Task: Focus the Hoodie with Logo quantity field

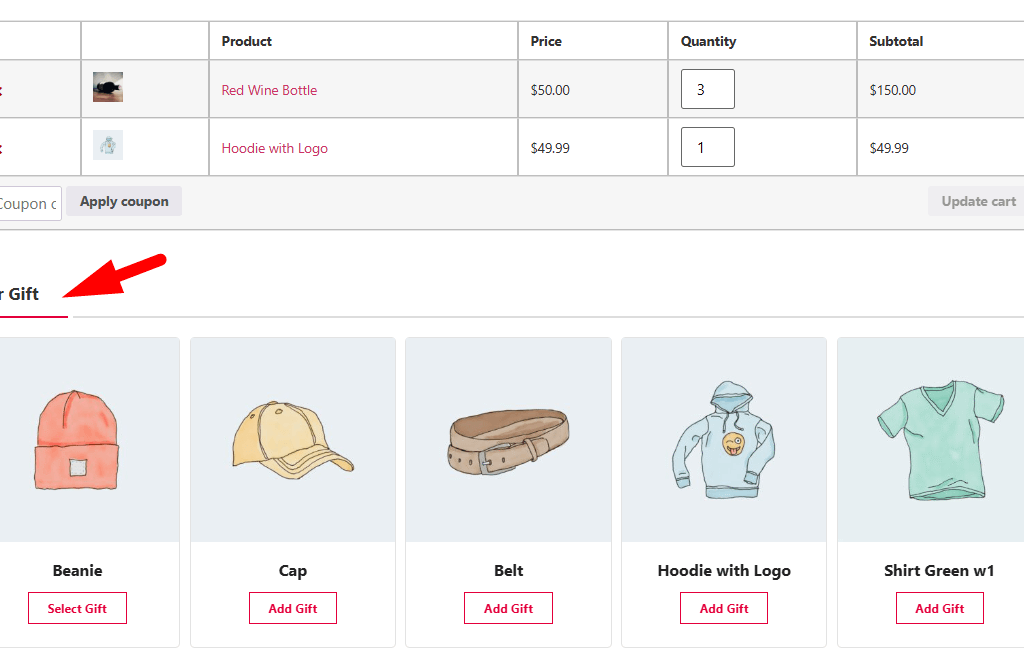Action: tap(707, 147)
